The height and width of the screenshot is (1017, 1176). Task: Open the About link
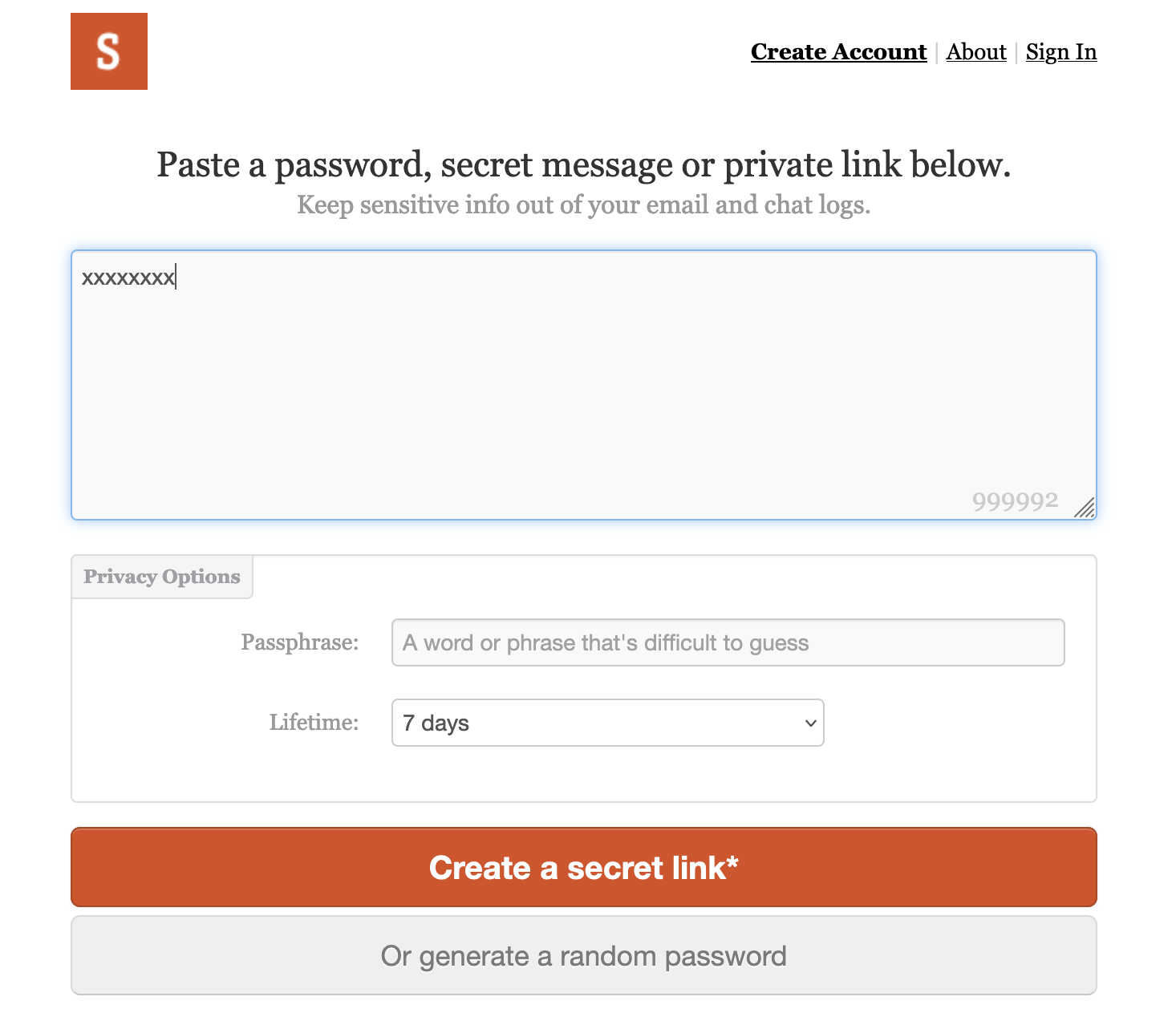976,52
